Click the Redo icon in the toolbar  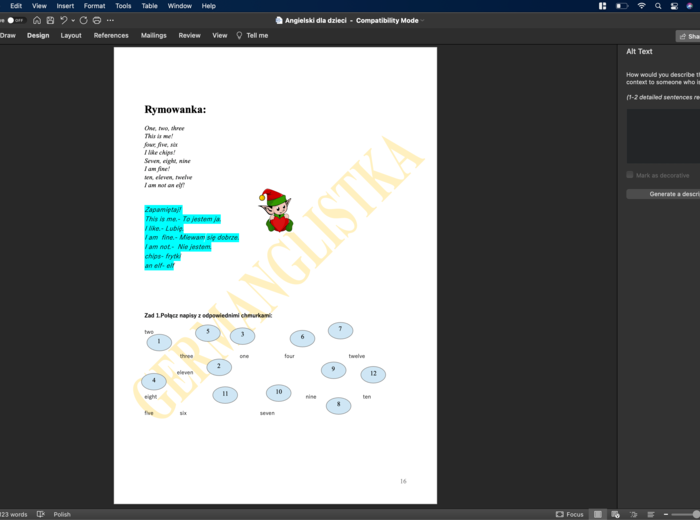(x=83, y=20)
